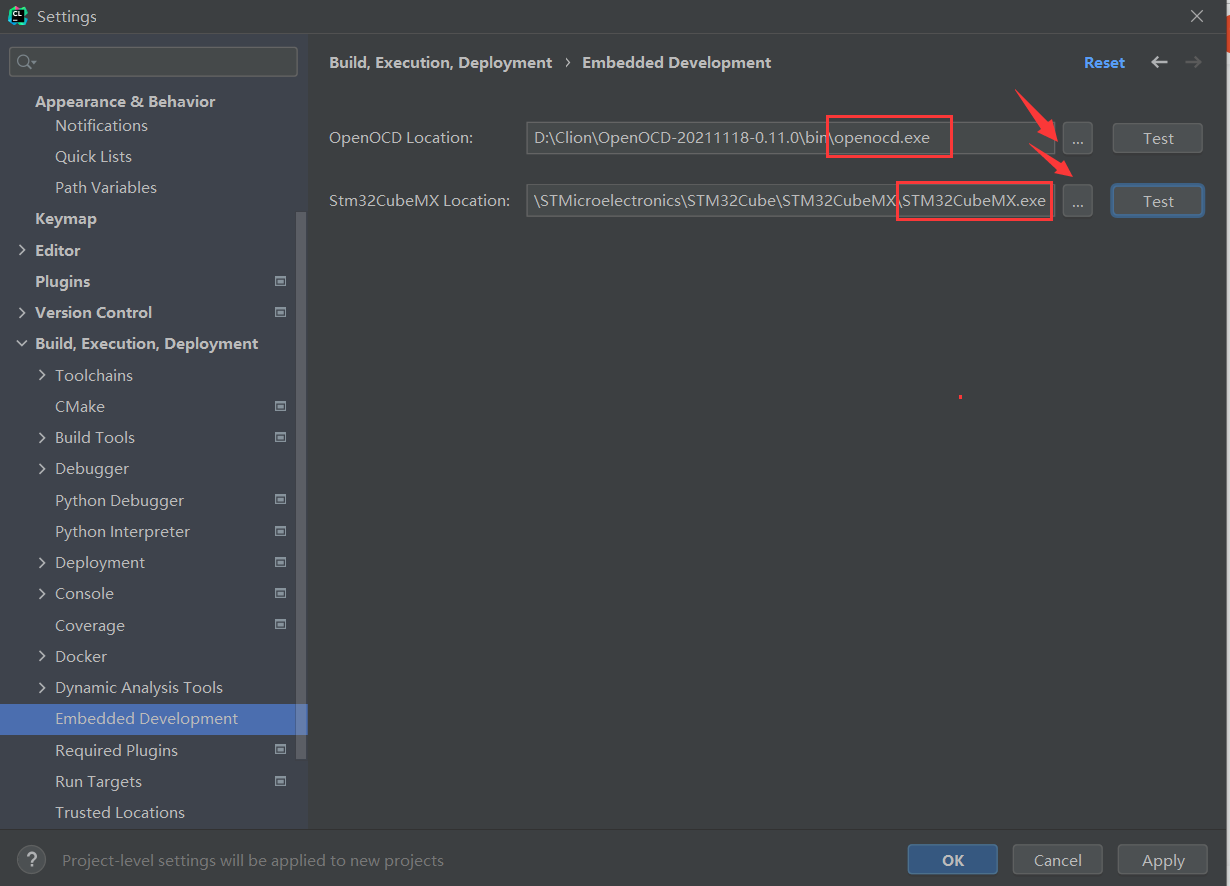Viewport: 1230px width, 886px height.
Task: Click the project-level icon beside Python Debugger
Action: tap(281, 500)
